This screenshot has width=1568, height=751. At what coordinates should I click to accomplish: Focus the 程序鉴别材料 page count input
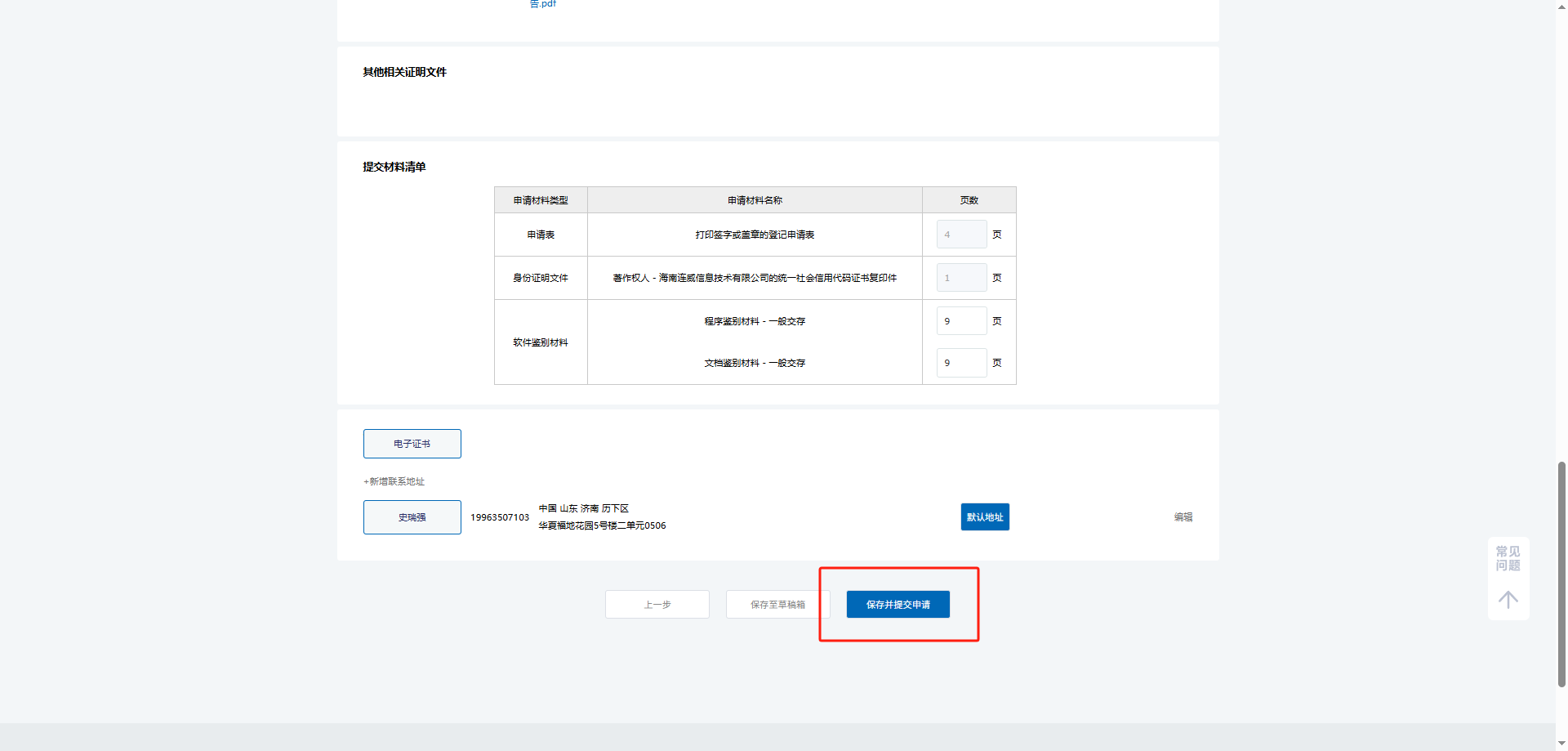[961, 321]
